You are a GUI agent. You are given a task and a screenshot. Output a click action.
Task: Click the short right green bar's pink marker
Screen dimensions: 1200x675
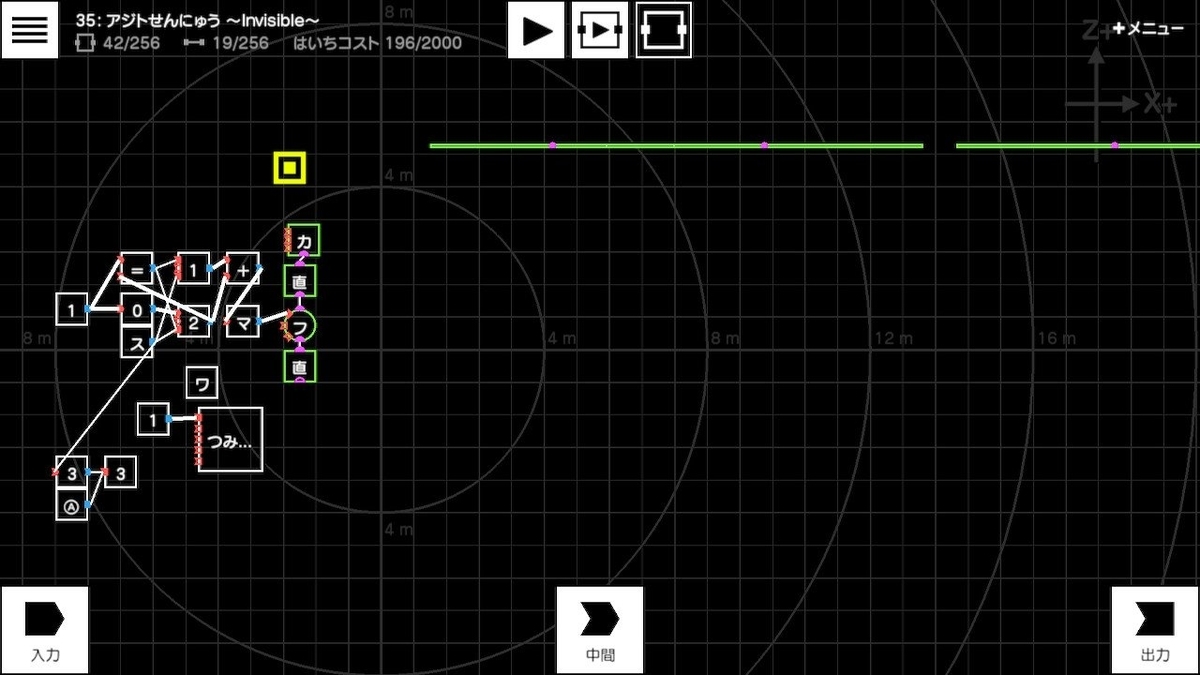pyautogui.click(x=1115, y=146)
